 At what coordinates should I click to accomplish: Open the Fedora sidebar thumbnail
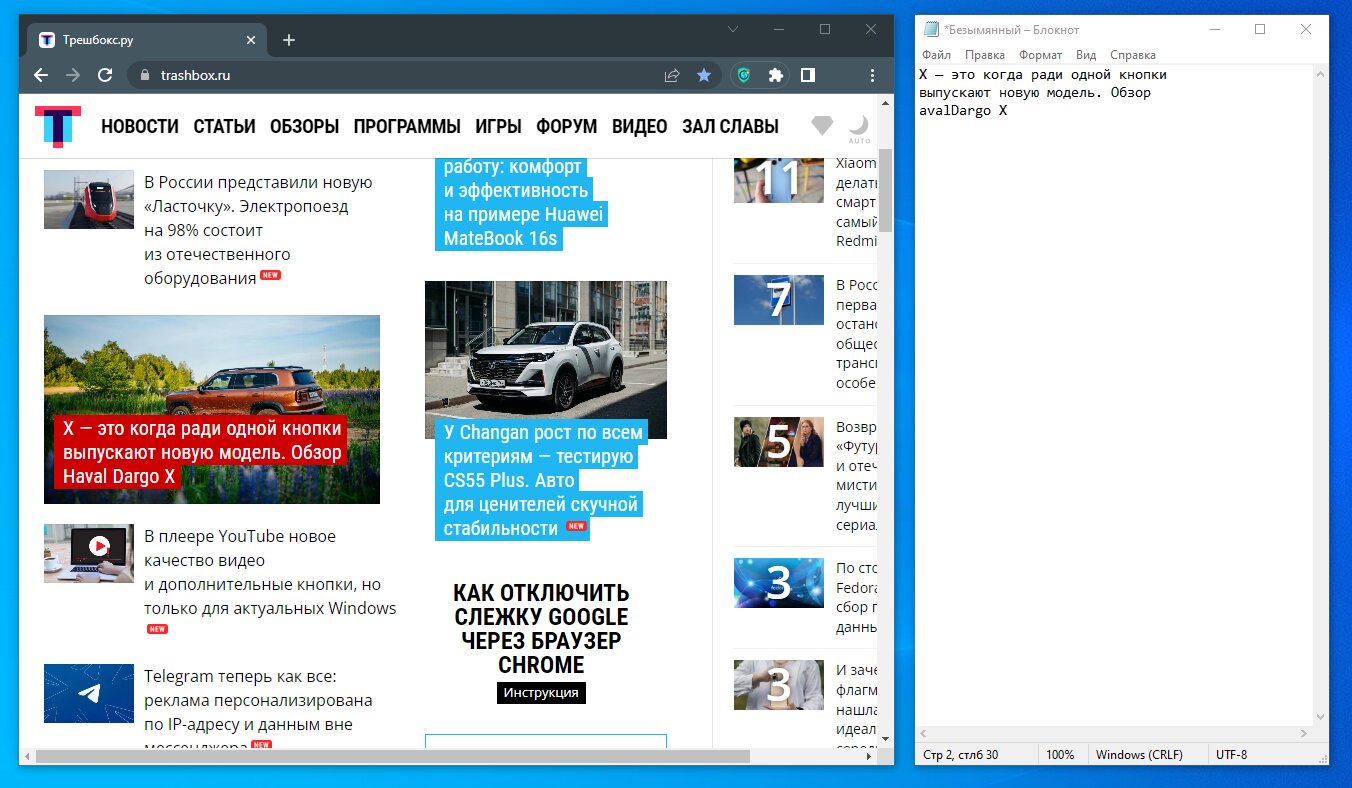click(x=779, y=583)
